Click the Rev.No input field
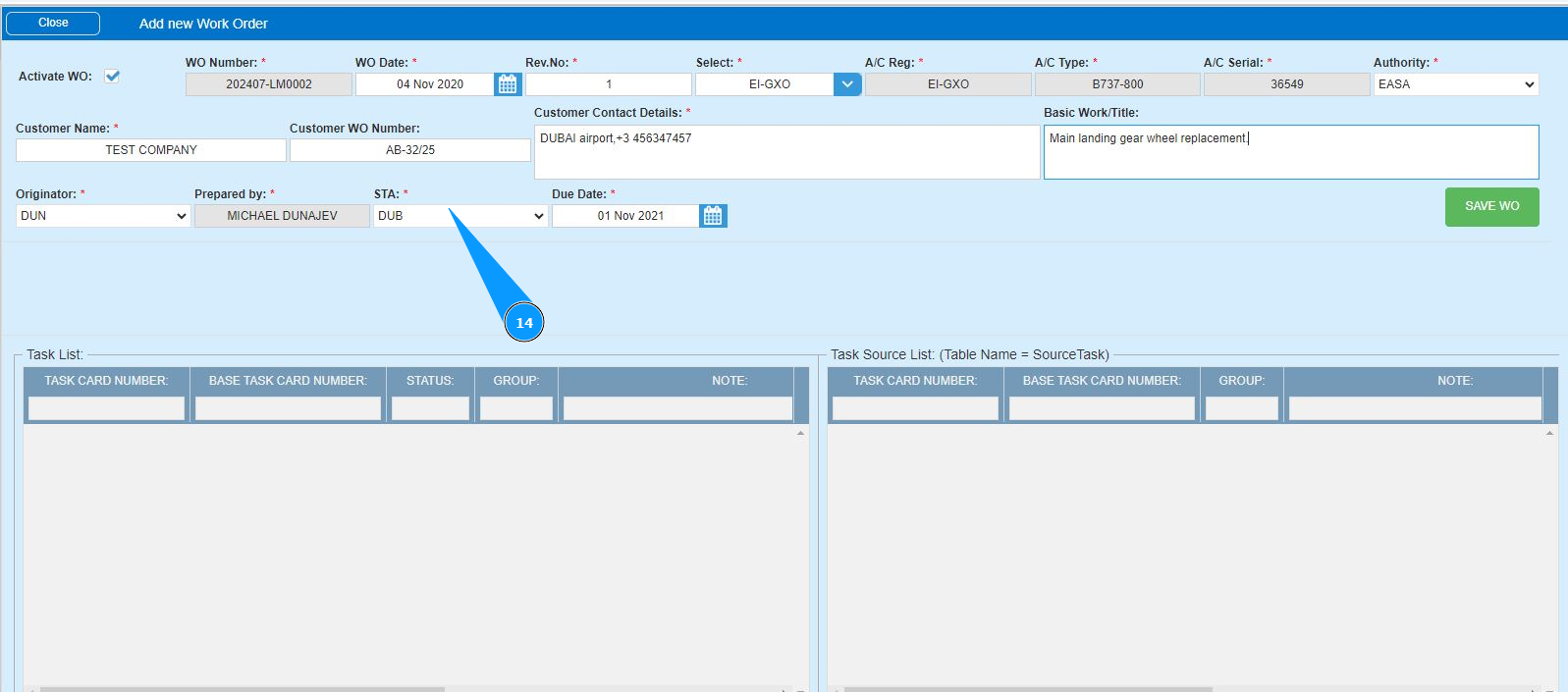 tap(609, 84)
